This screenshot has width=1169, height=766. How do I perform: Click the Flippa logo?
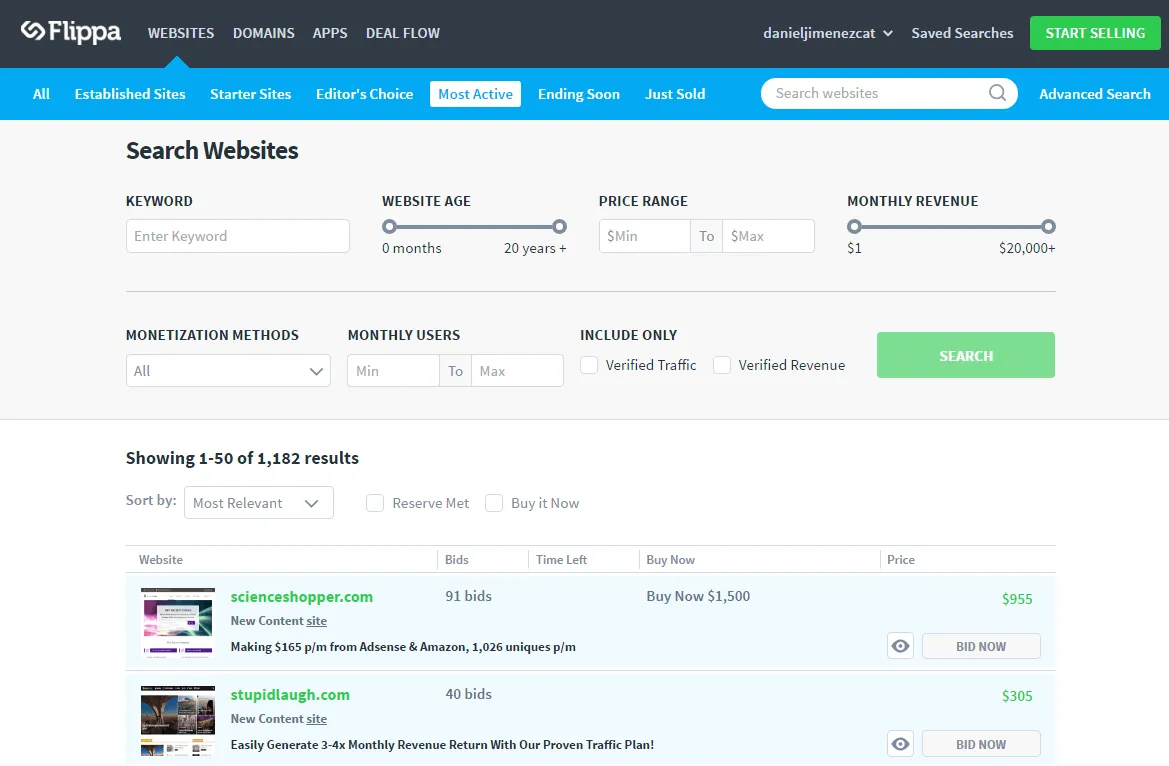tap(71, 32)
